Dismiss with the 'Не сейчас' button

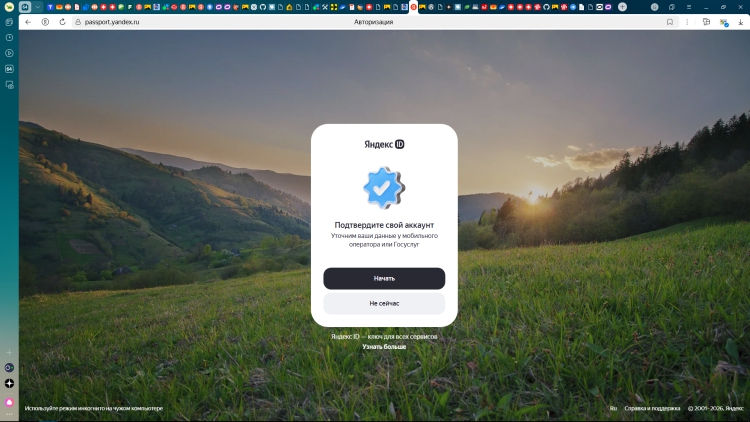(x=384, y=303)
